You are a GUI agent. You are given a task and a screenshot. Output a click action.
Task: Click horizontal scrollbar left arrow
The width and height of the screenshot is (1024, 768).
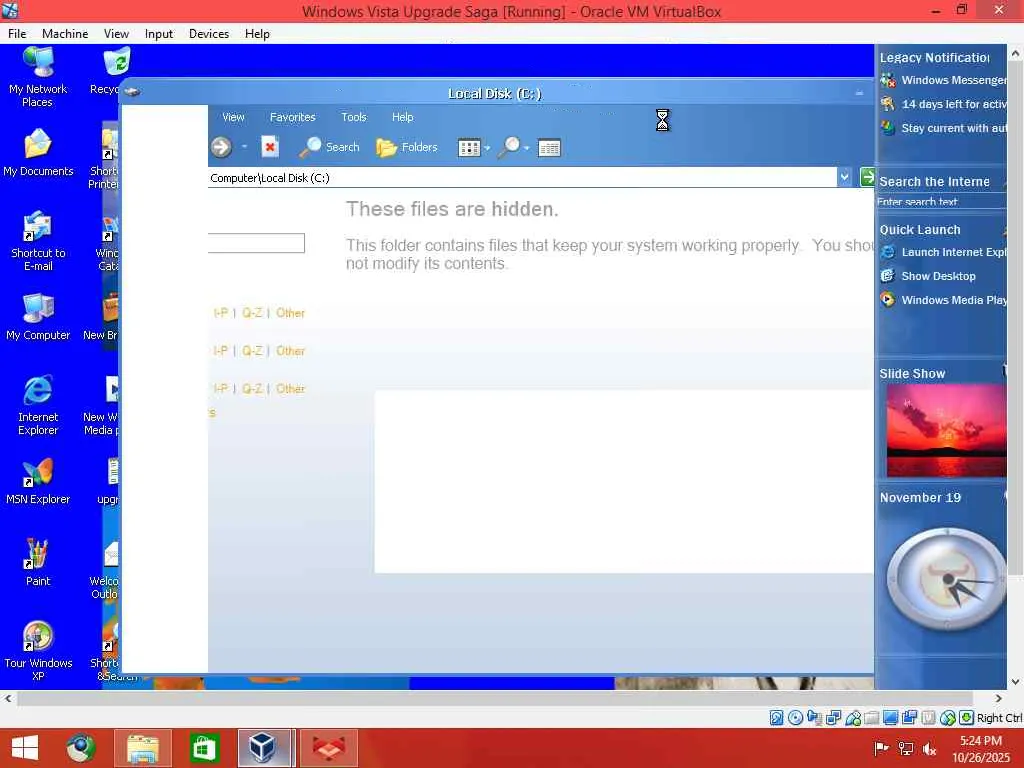pos(8,698)
